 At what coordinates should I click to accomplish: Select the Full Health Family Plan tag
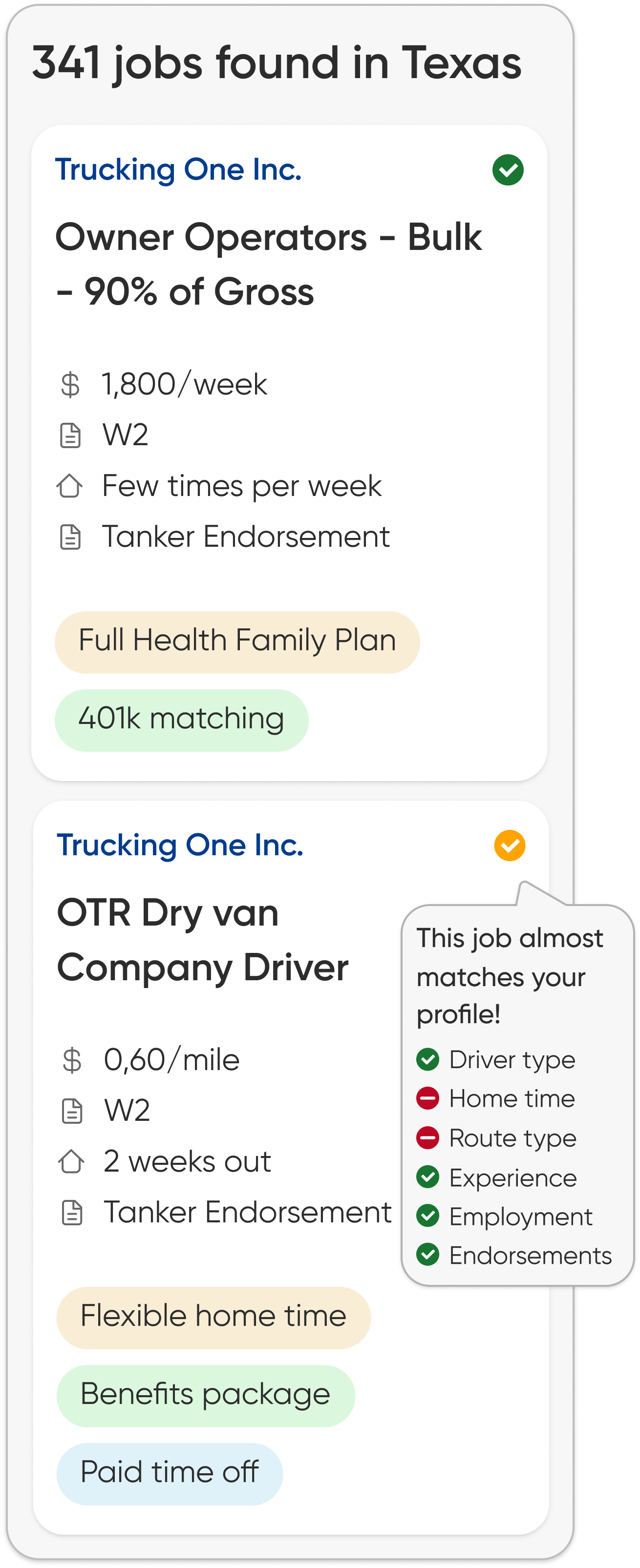[237, 641]
